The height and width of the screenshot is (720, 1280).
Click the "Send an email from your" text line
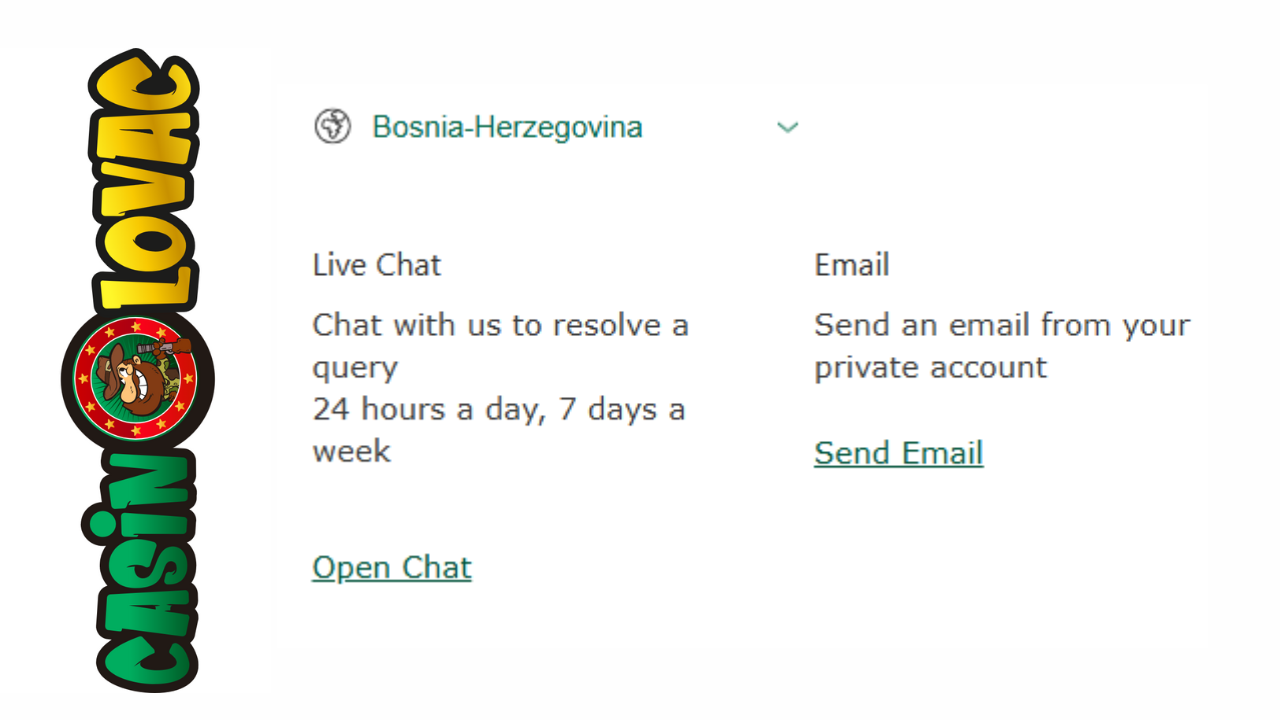[1002, 325]
